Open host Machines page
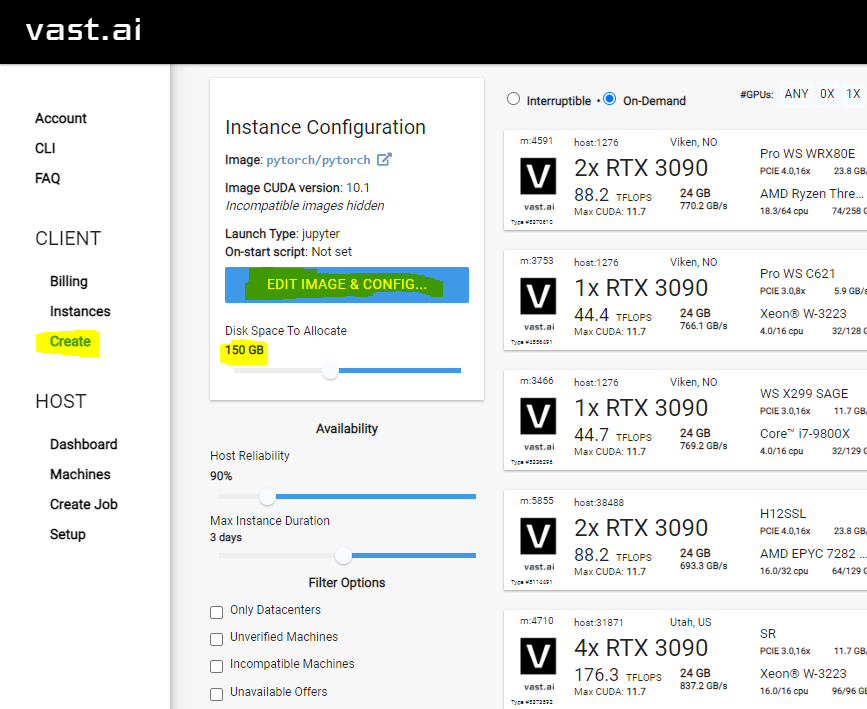Screen dimensions: 867x709 (80, 474)
